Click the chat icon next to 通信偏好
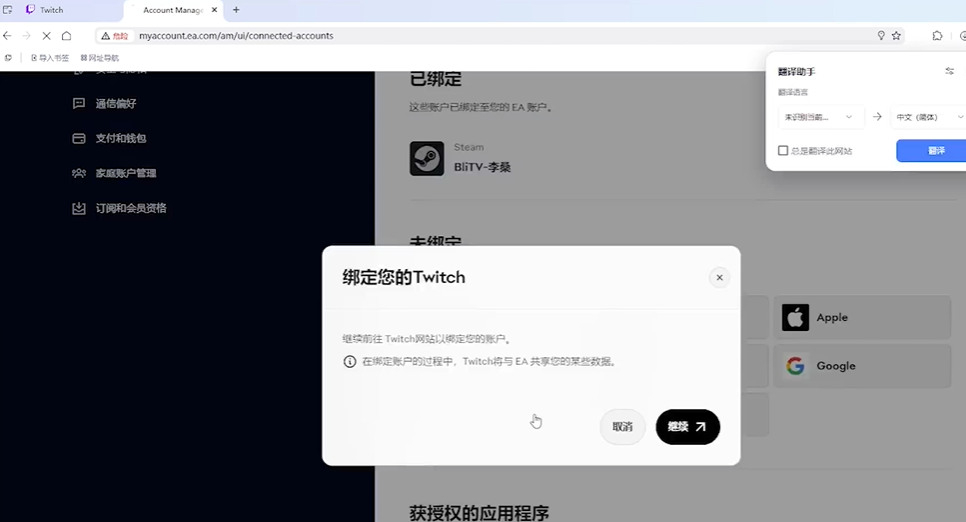The image size is (966, 522). pos(79,104)
